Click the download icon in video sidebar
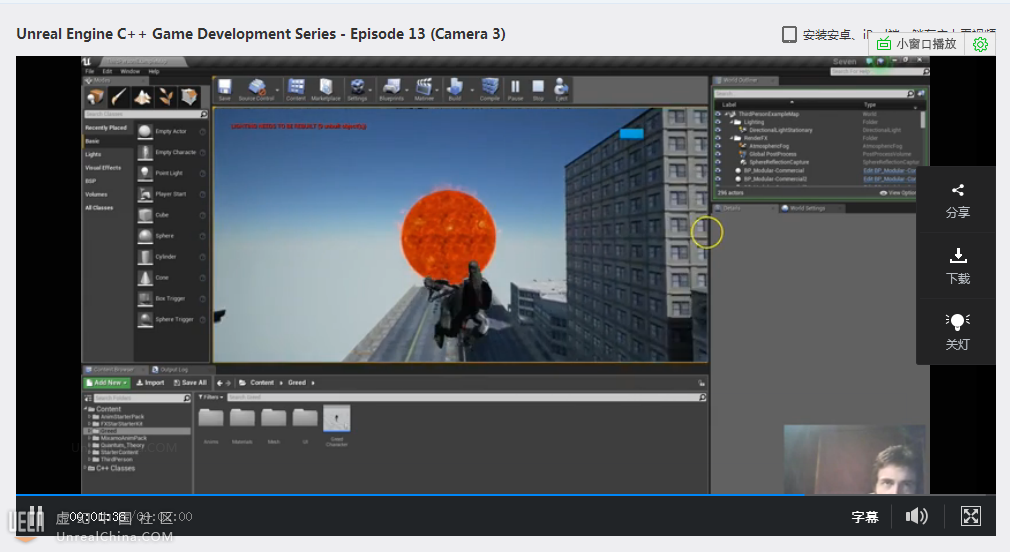Viewport: 1010px width, 552px height. 958,256
